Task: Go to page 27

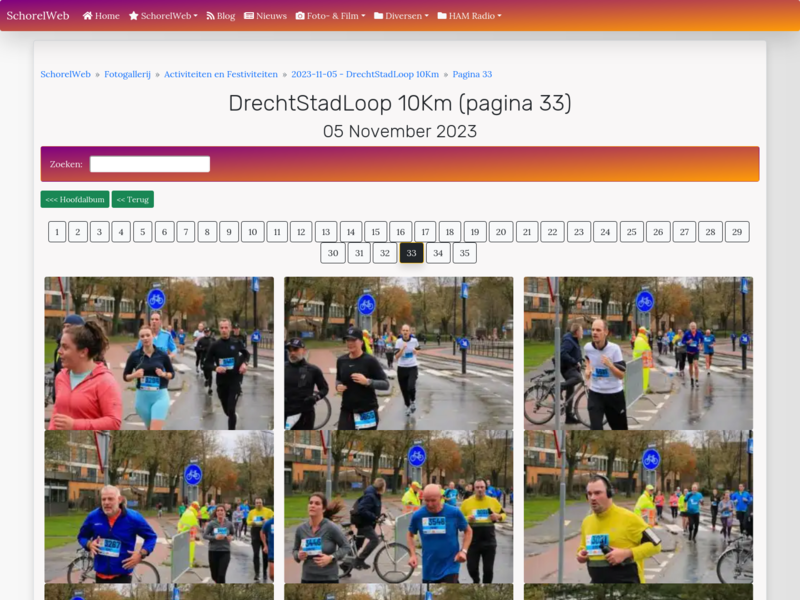Action: (684, 232)
